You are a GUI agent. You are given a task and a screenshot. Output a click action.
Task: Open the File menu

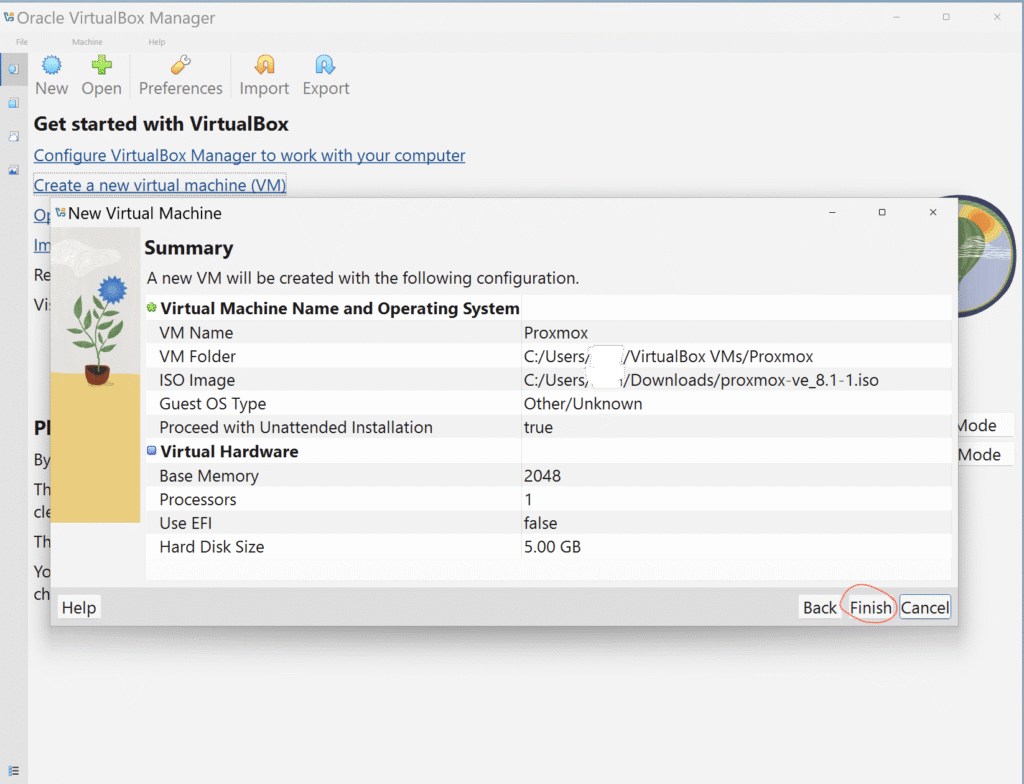click(22, 42)
